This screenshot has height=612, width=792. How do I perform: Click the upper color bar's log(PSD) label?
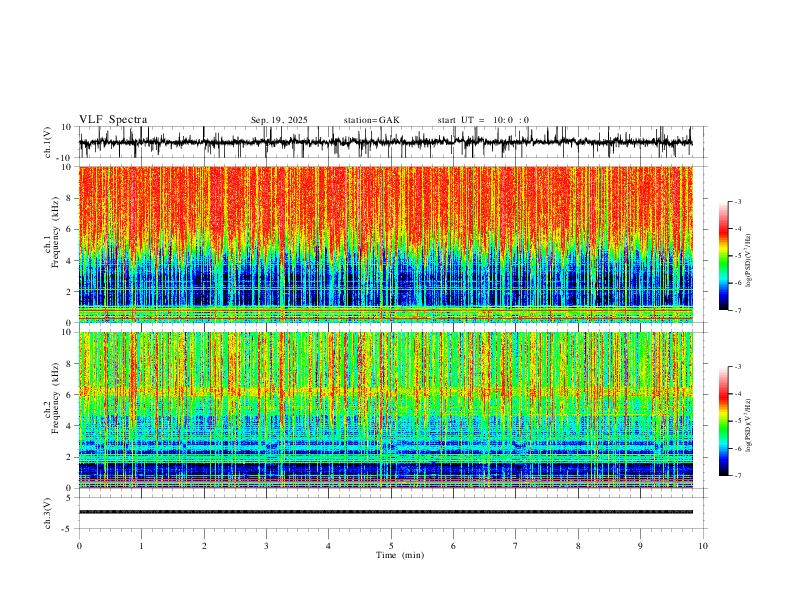[748, 260]
